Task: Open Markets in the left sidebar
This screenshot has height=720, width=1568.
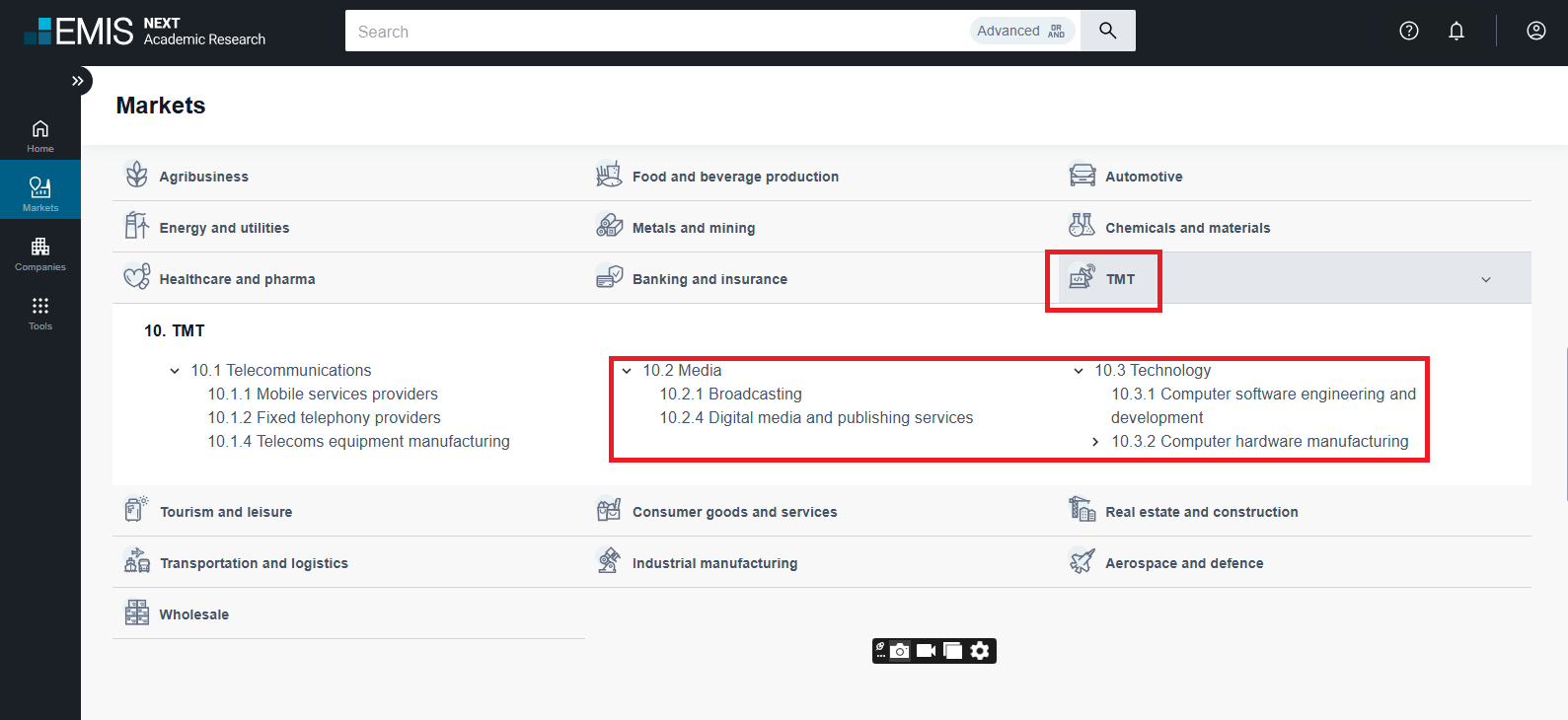Action: tap(40, 192)
